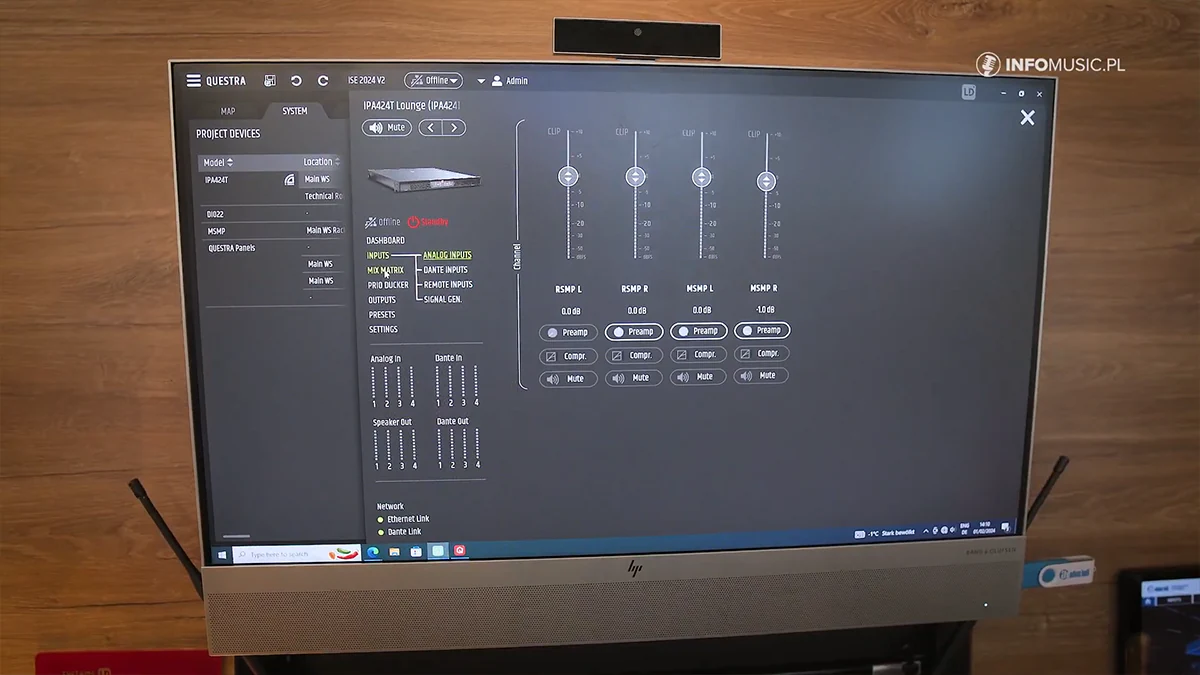The image size is (1200, 675).
Task: Save the project with the disk icon
Action: pyautogui.click(x=270, y=81)
